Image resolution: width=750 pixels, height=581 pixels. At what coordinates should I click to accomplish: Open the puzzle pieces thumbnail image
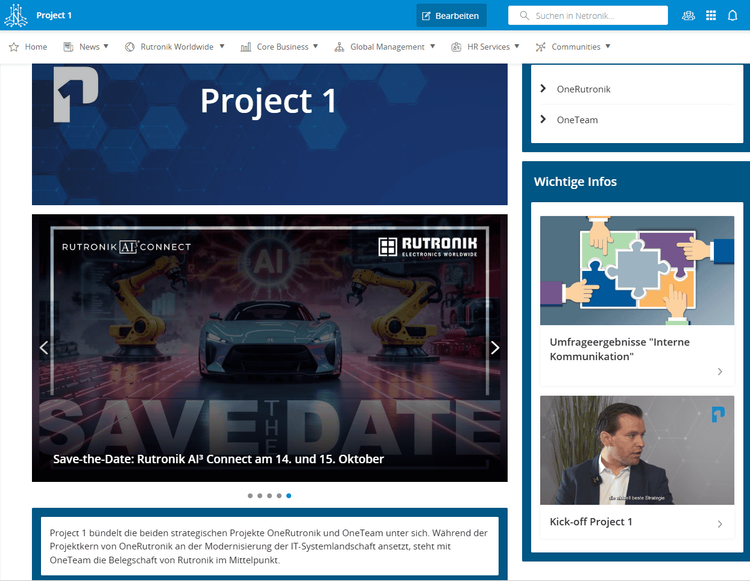point(637,270)
